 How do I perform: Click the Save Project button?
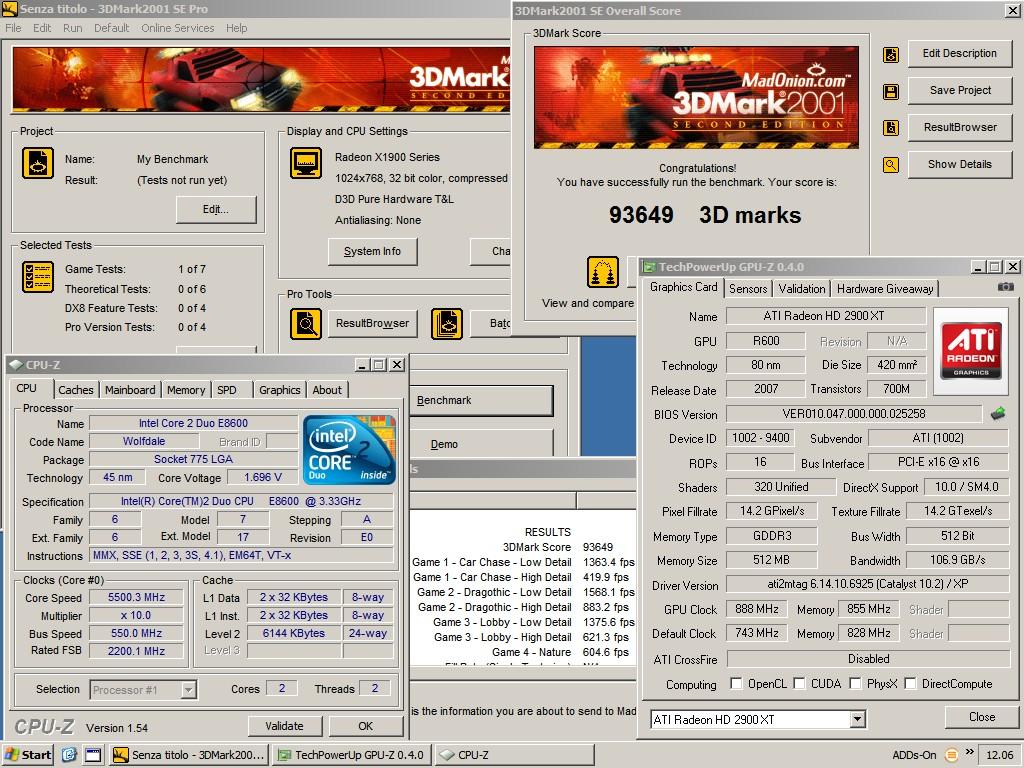coord(960,90)
